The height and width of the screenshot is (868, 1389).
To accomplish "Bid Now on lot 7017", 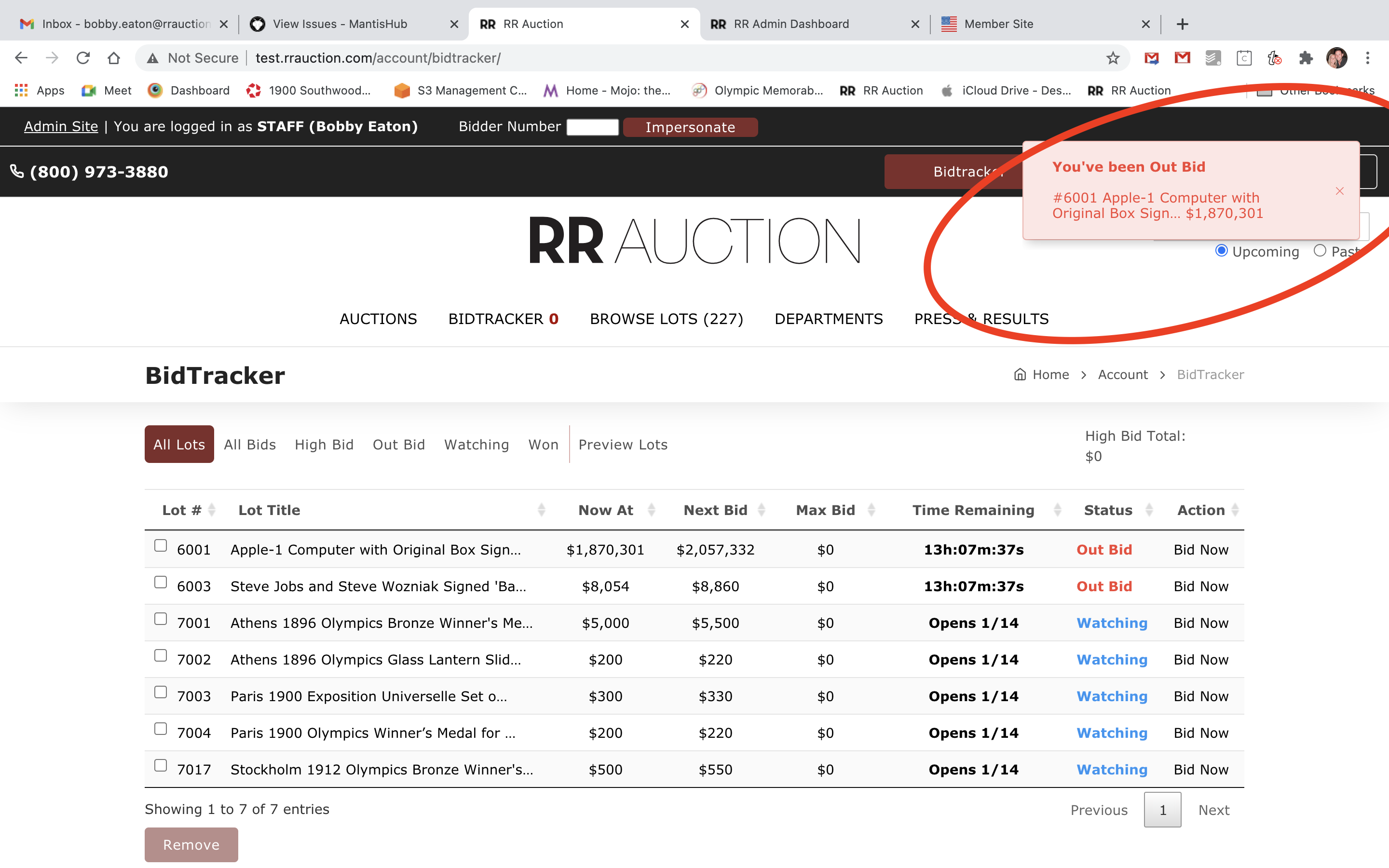I will [x=1201, y=769].
